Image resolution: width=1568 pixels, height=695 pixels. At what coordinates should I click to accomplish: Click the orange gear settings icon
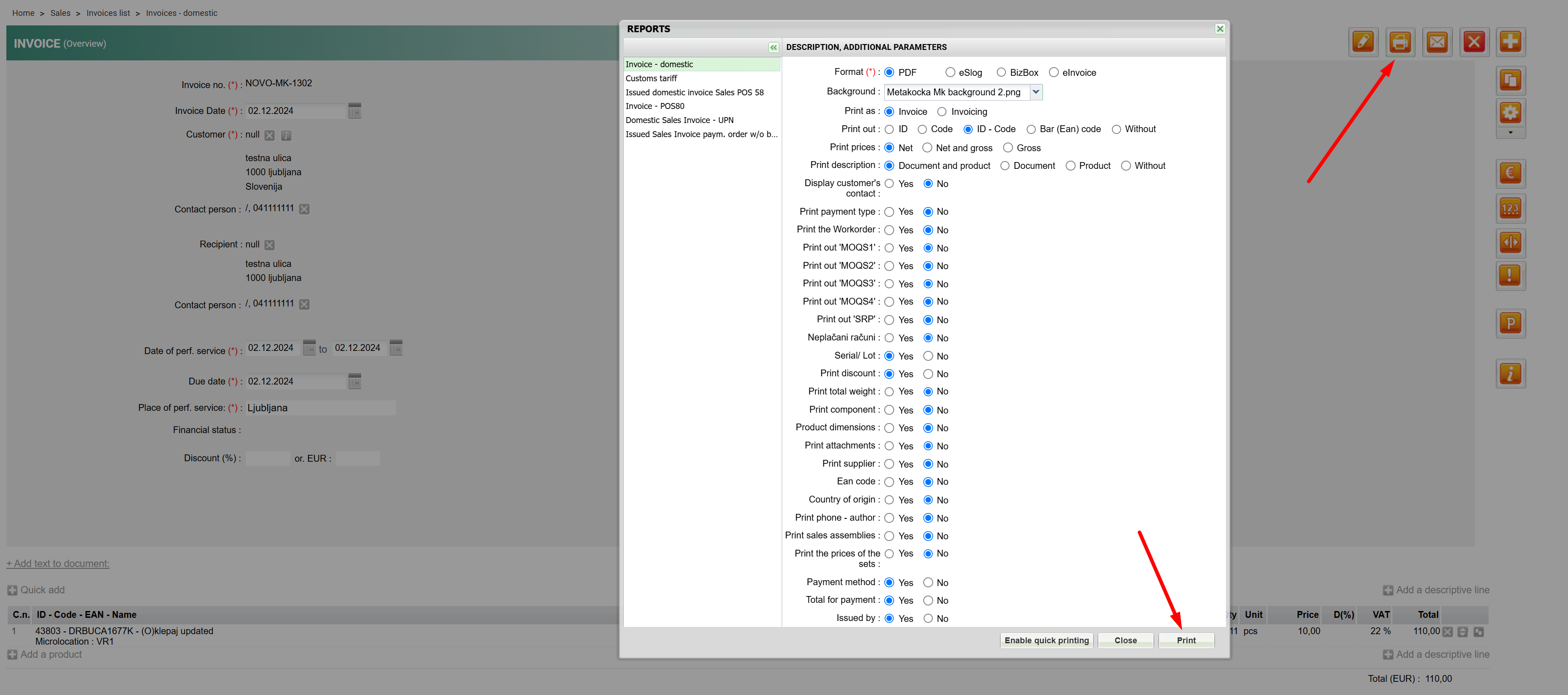coord(1510,112)
